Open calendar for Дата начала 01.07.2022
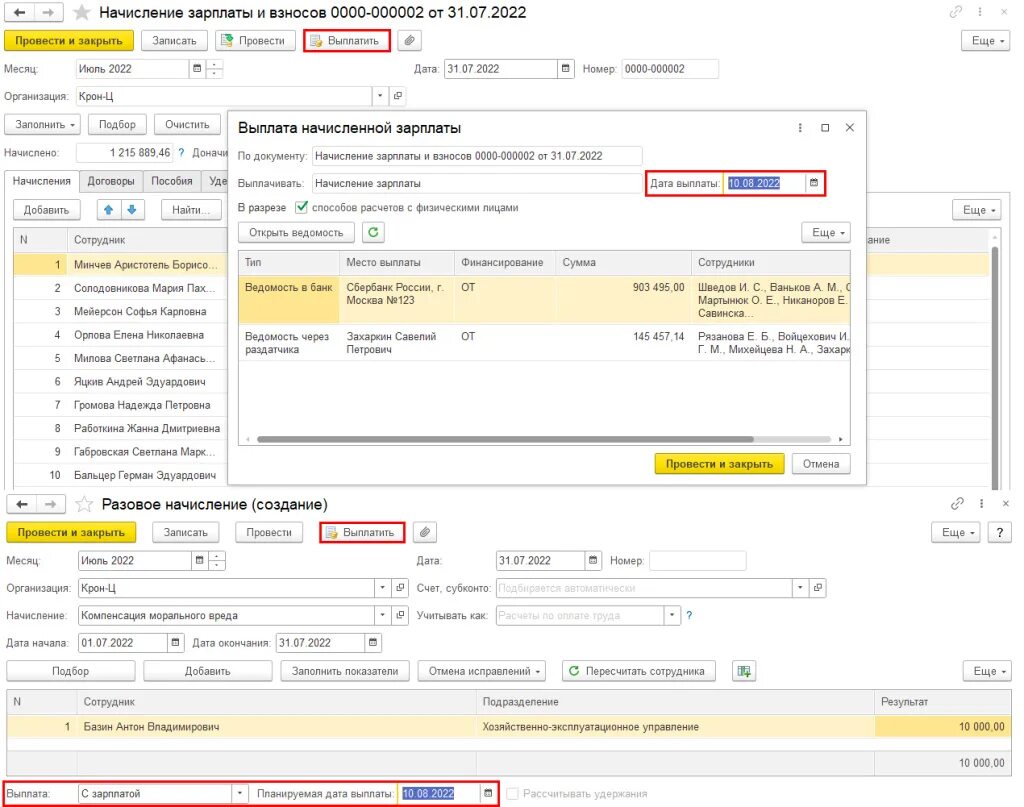 click(x=176, y=642)
